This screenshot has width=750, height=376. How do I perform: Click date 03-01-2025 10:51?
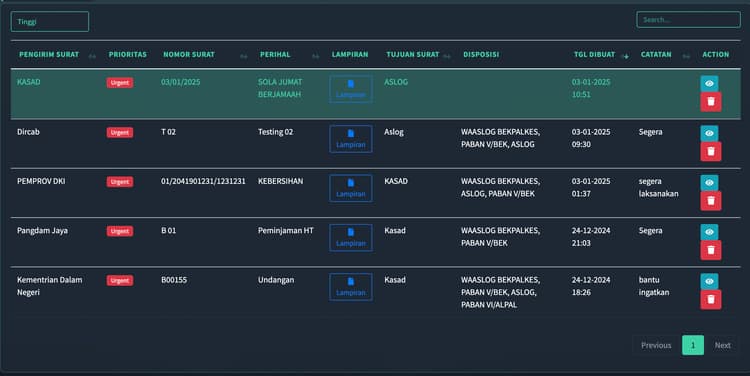[x=591, y=88]
